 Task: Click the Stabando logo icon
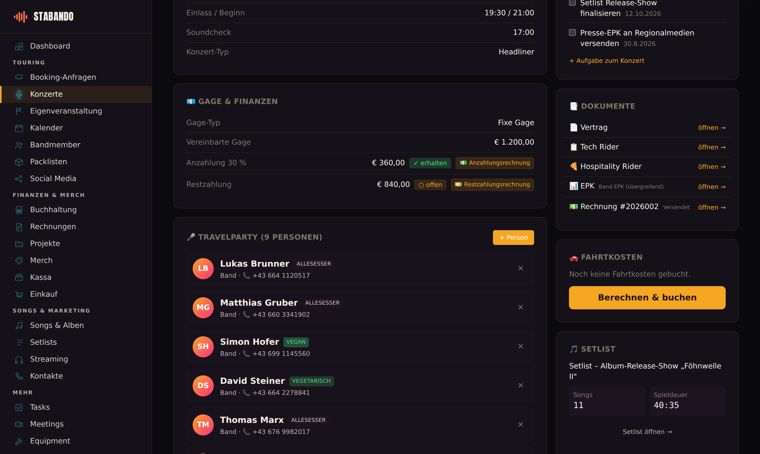[x=20, y=17]
